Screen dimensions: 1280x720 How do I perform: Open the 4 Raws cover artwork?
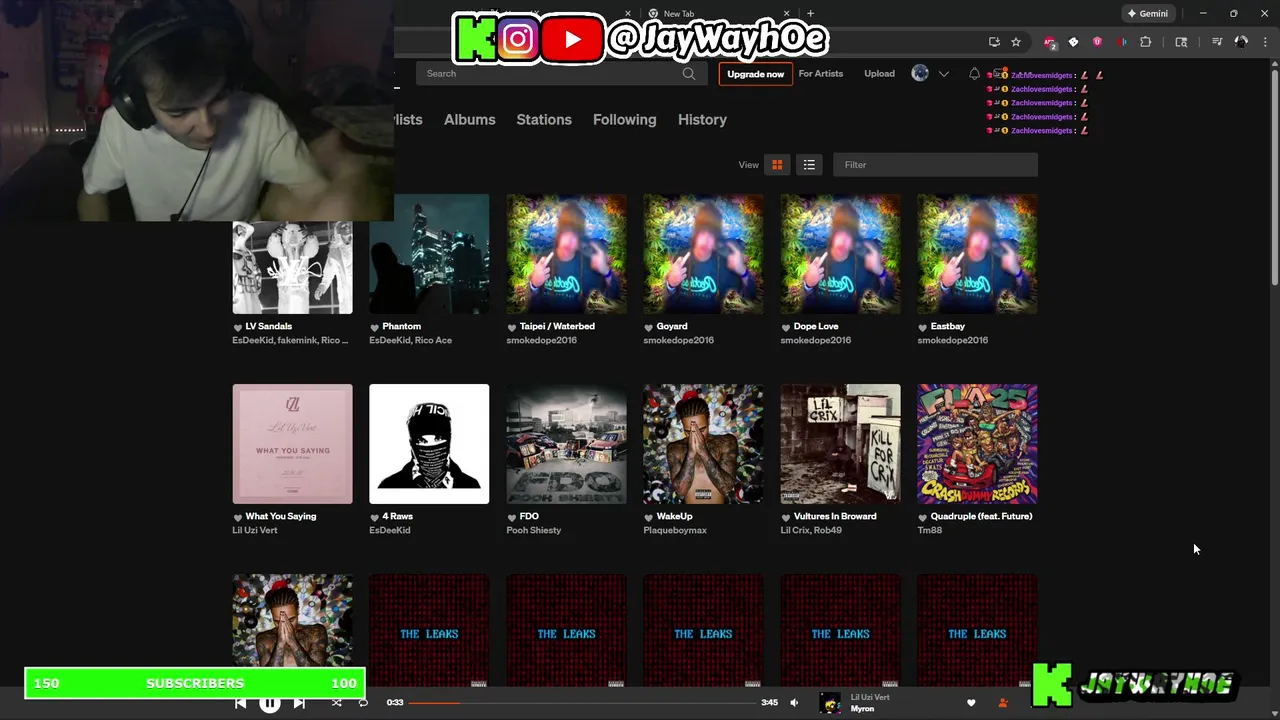[429, 444]
